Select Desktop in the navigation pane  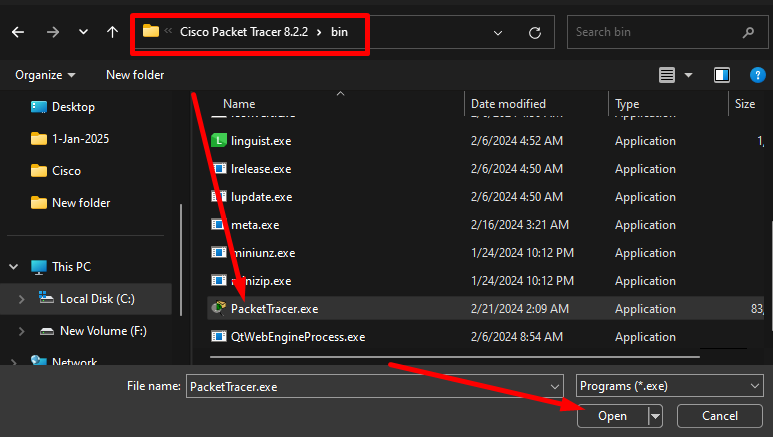73,107
